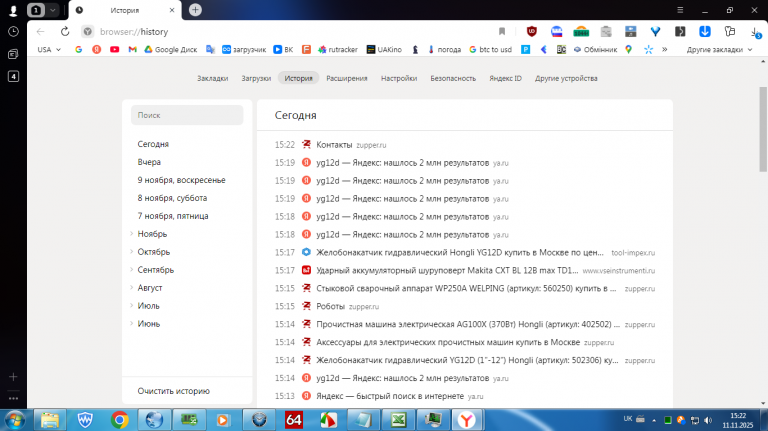Viewport: 768px width, 431px height.
Task: Click the Поиск history search field
Action: coord(187,115)
